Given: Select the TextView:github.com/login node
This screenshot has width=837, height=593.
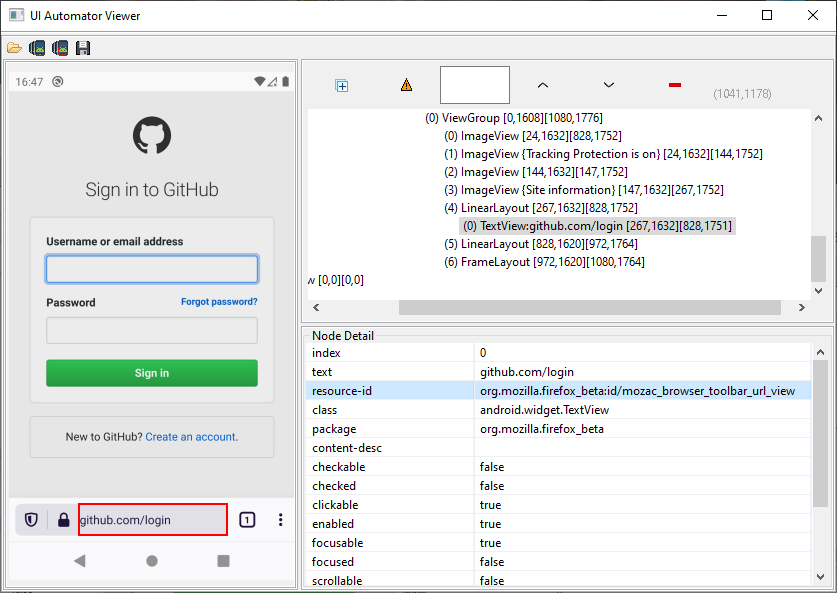Looking at the screenshot, I should 597,226.
